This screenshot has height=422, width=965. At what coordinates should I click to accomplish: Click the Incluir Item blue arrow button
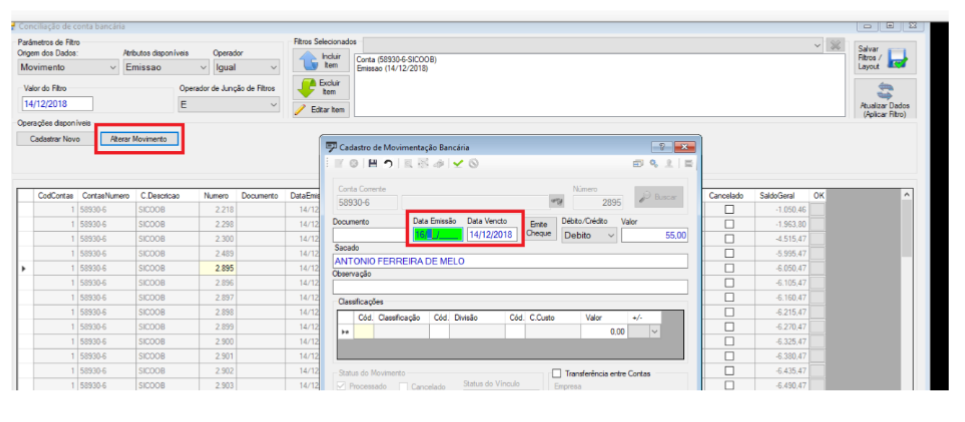(321, 60)
